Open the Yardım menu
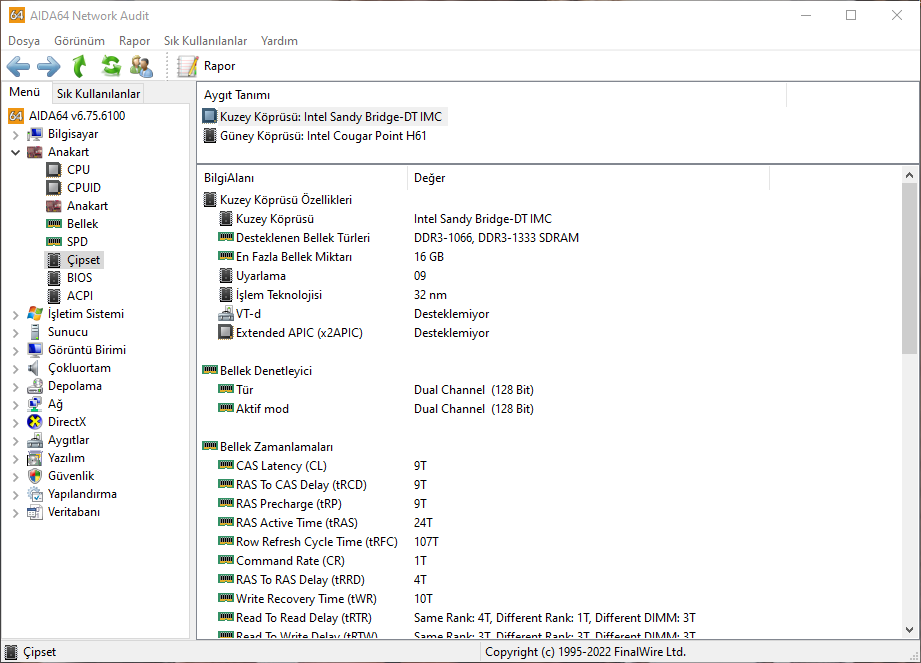The height and width of the screenshot is (663, 921). point(279,41)
